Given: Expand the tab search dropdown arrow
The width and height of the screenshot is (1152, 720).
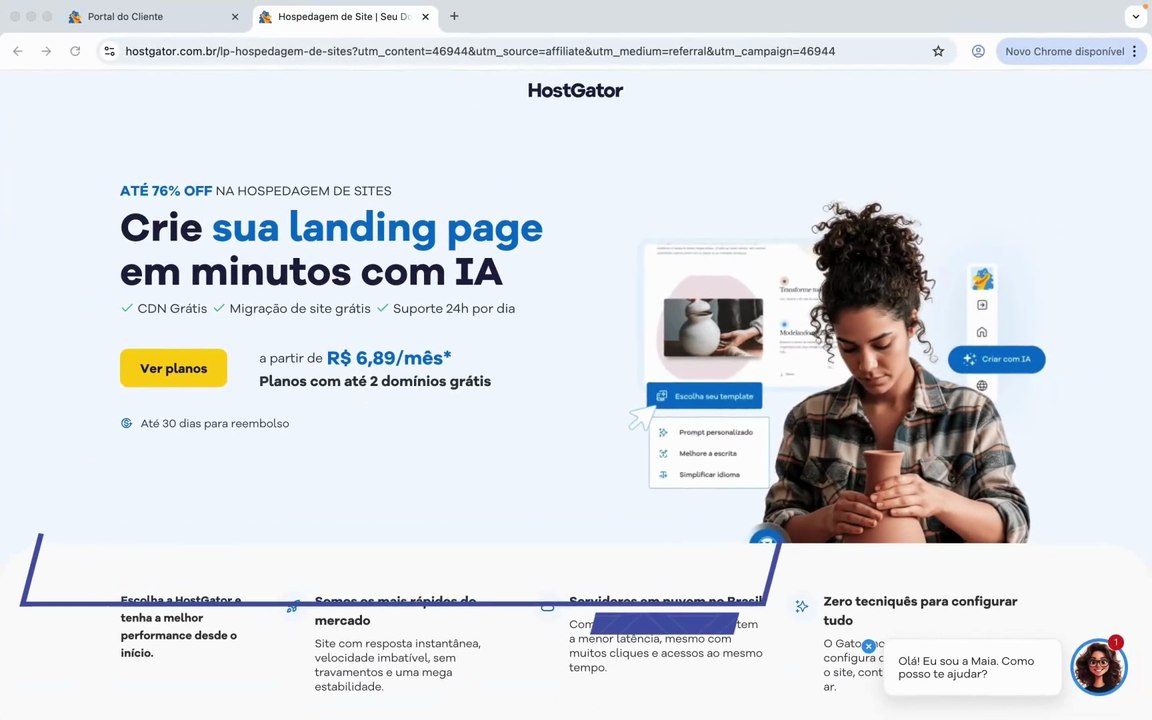Looking at the screenshot, I should [1135, 16].
